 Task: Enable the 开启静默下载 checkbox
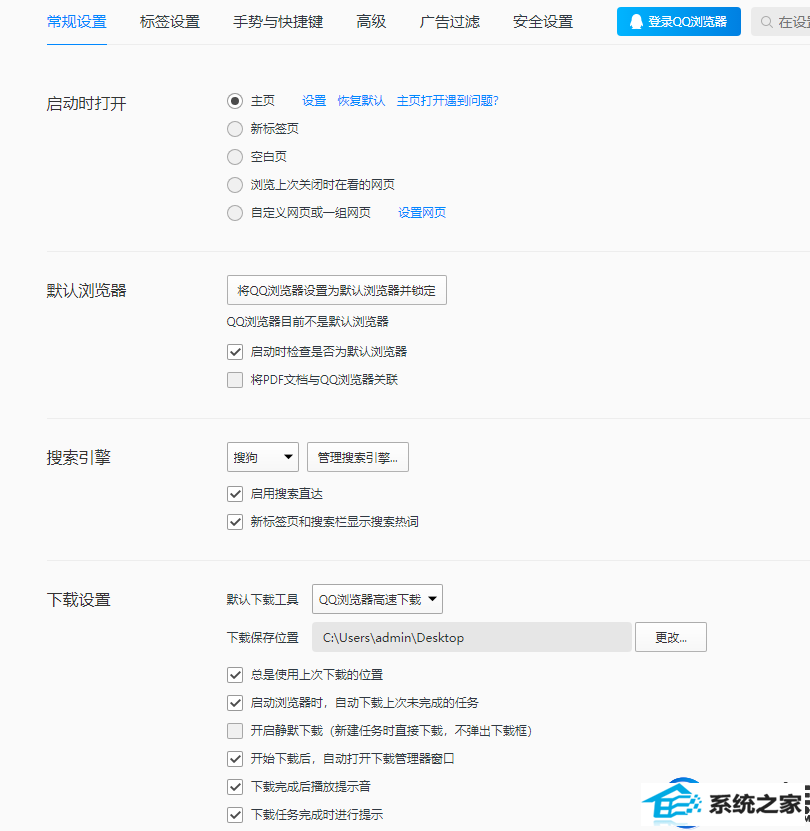(235, 731)
